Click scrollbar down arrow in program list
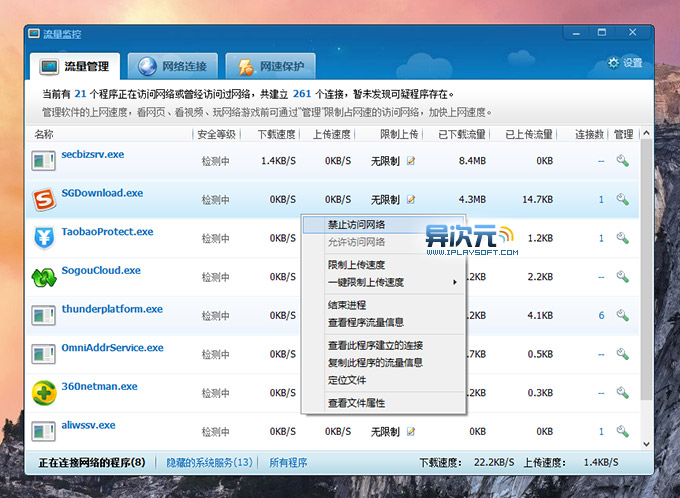 click(646, 444)
